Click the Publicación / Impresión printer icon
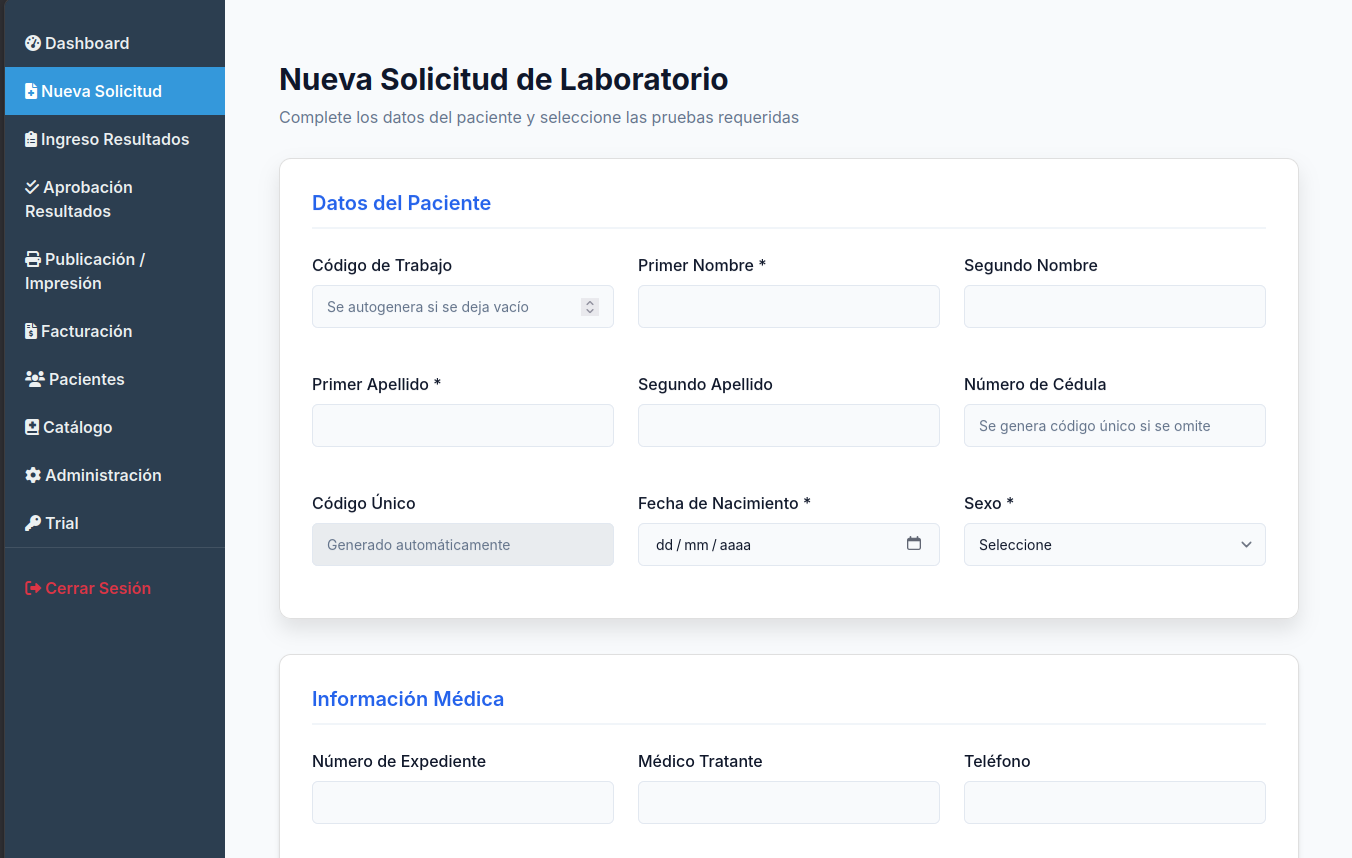The width and height of the screenshot is (1352, 858). pos(33,259)
